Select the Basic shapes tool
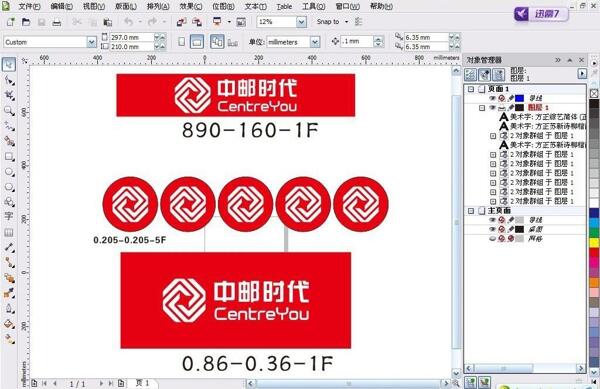The height and width of the screenshot is (389, 600). click(x=9, y=202)
